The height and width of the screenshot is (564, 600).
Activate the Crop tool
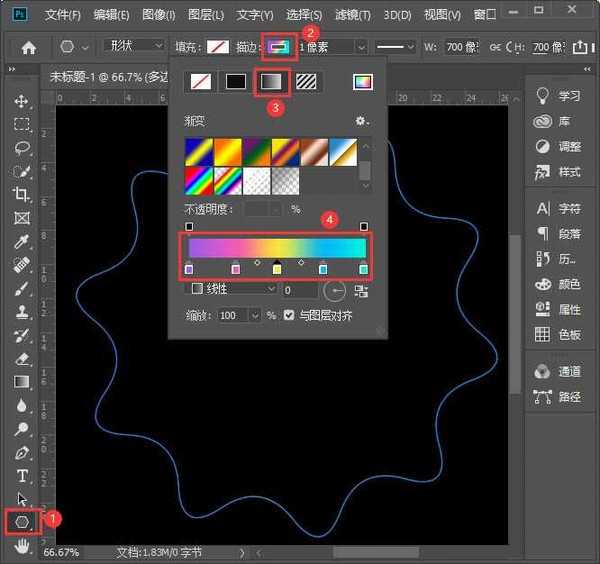tap(22, 194)
